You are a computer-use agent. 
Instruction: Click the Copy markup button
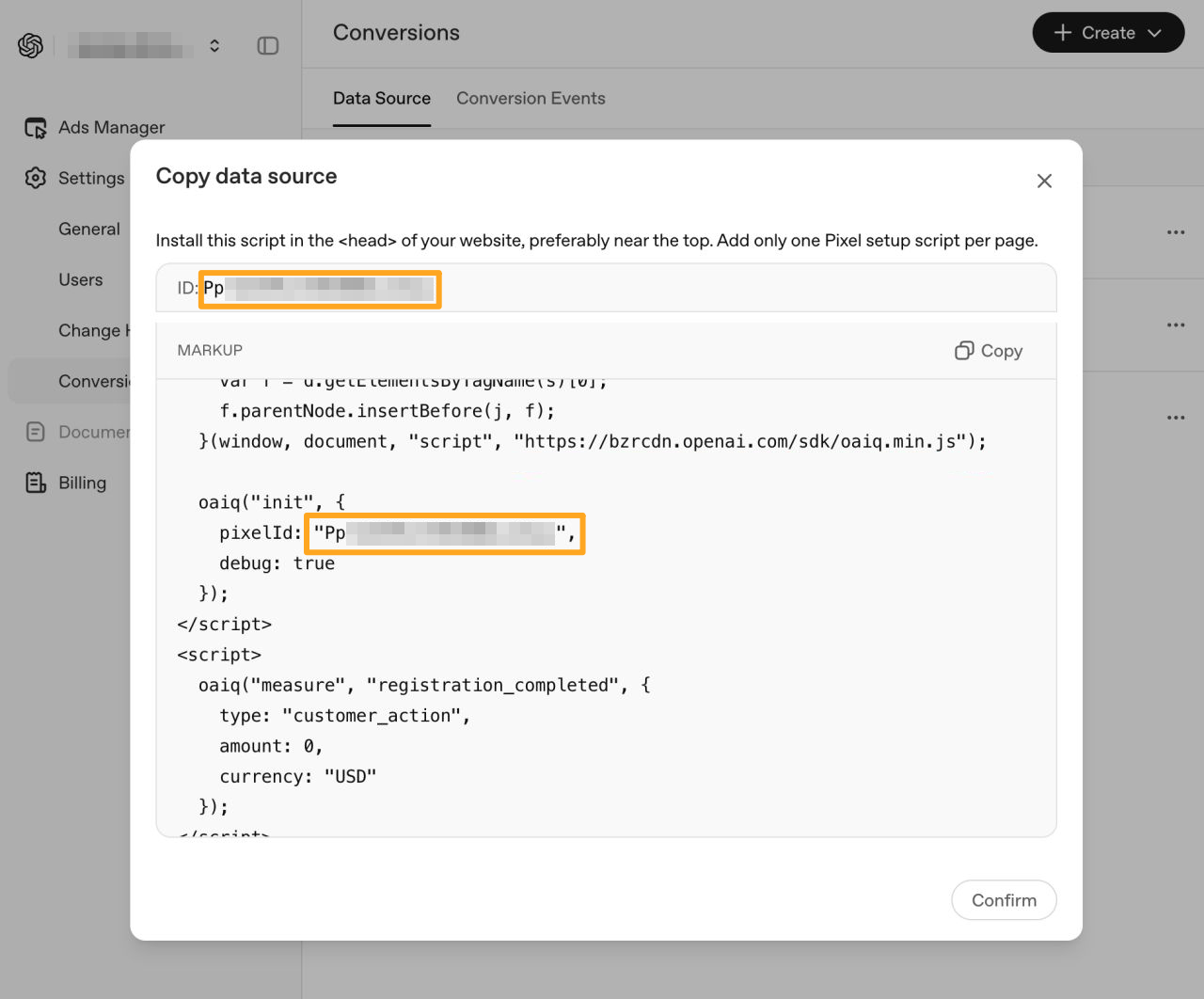click(x=989, y=351)
